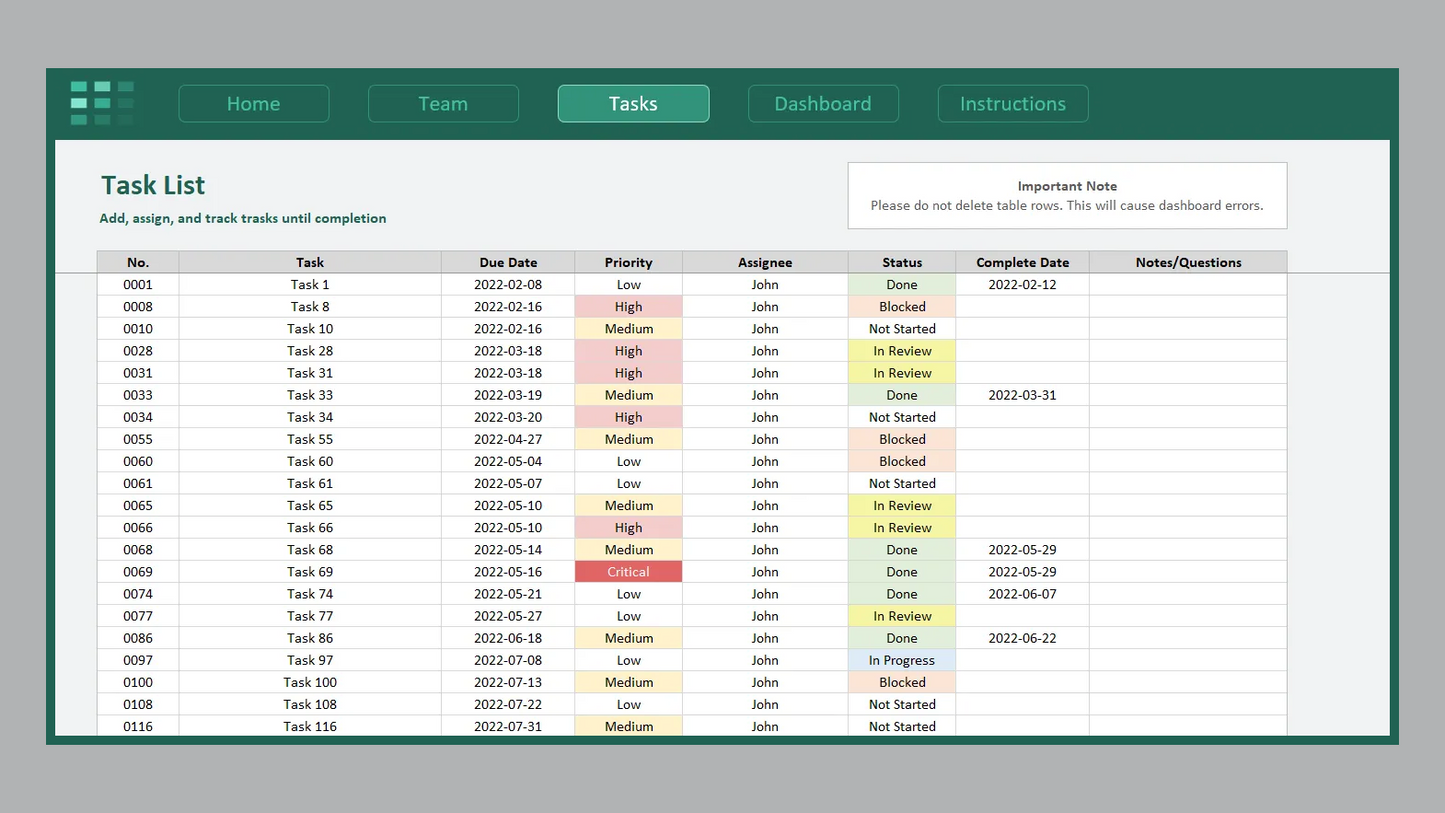This screenshot has height=813, width=1445.
Task: Click the Priority column header
Action: (x=628, y=262)
